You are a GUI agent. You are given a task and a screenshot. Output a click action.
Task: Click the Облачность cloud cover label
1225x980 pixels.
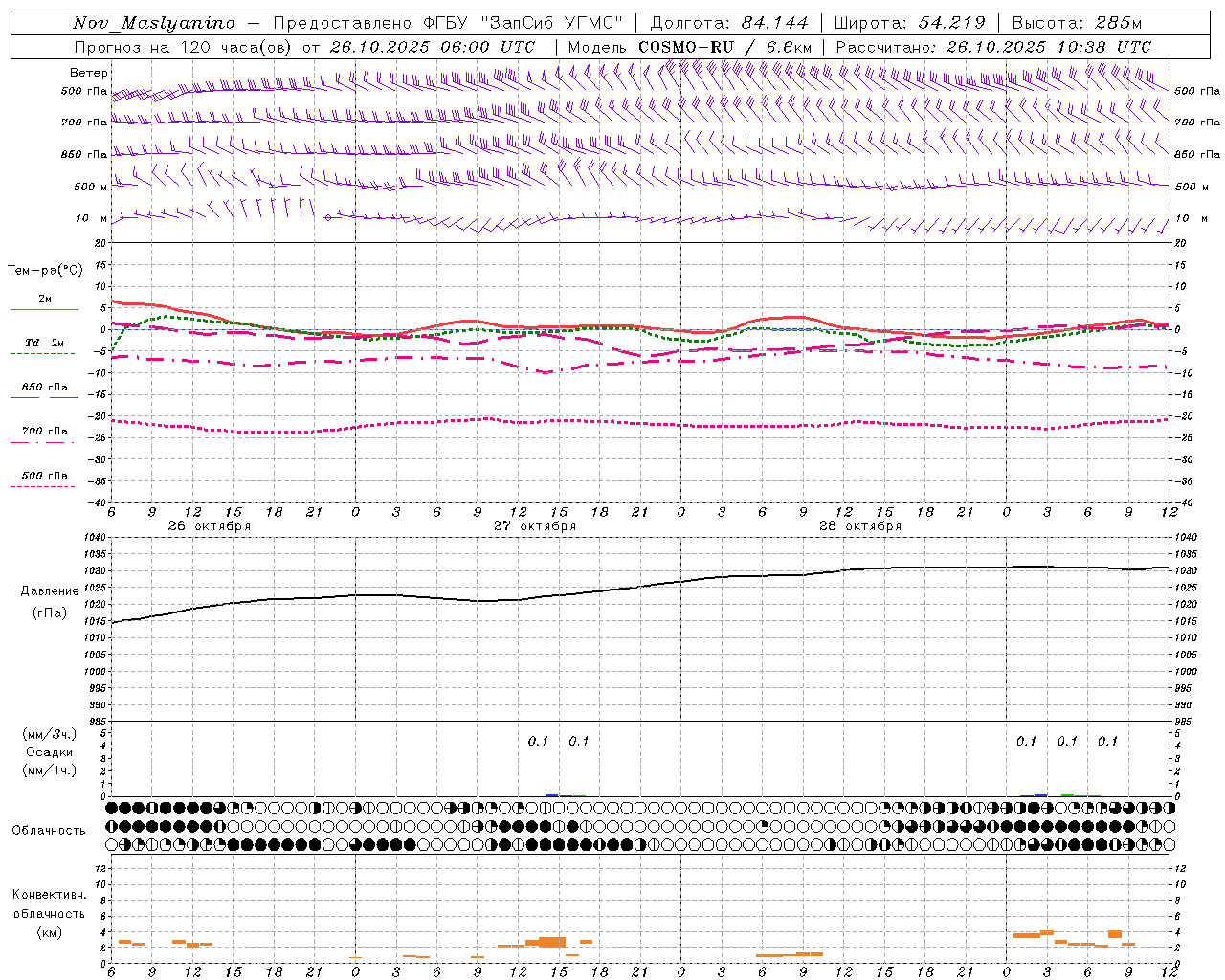pyautogui.click(x=49, y=830)
